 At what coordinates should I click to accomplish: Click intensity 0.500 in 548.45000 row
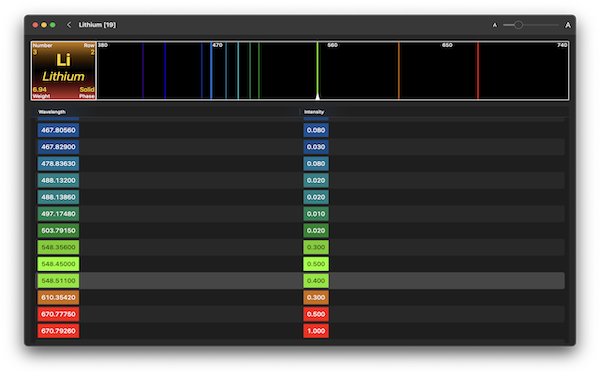pos(316,264)
